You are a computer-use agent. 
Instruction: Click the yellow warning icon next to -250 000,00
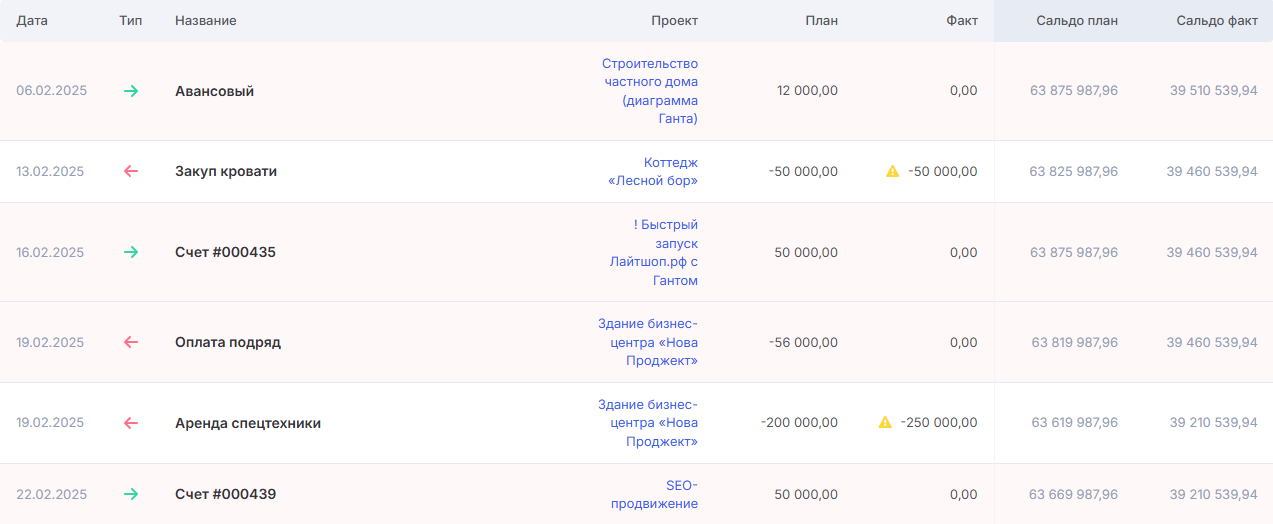point(885,423)
